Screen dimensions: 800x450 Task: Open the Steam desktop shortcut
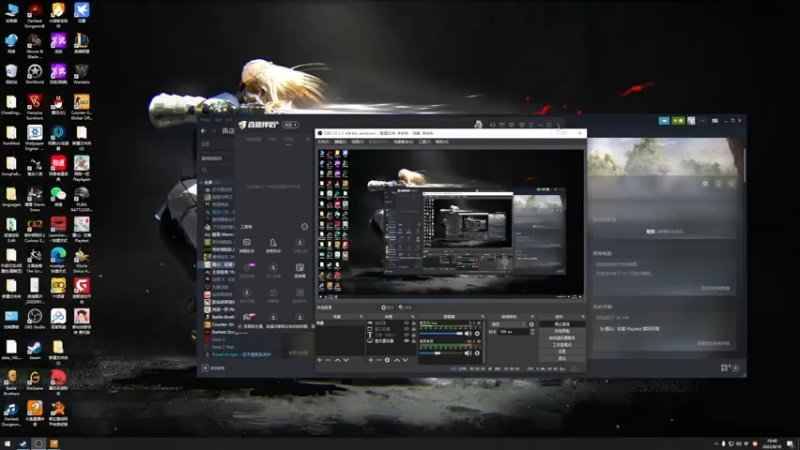(34, 349)
